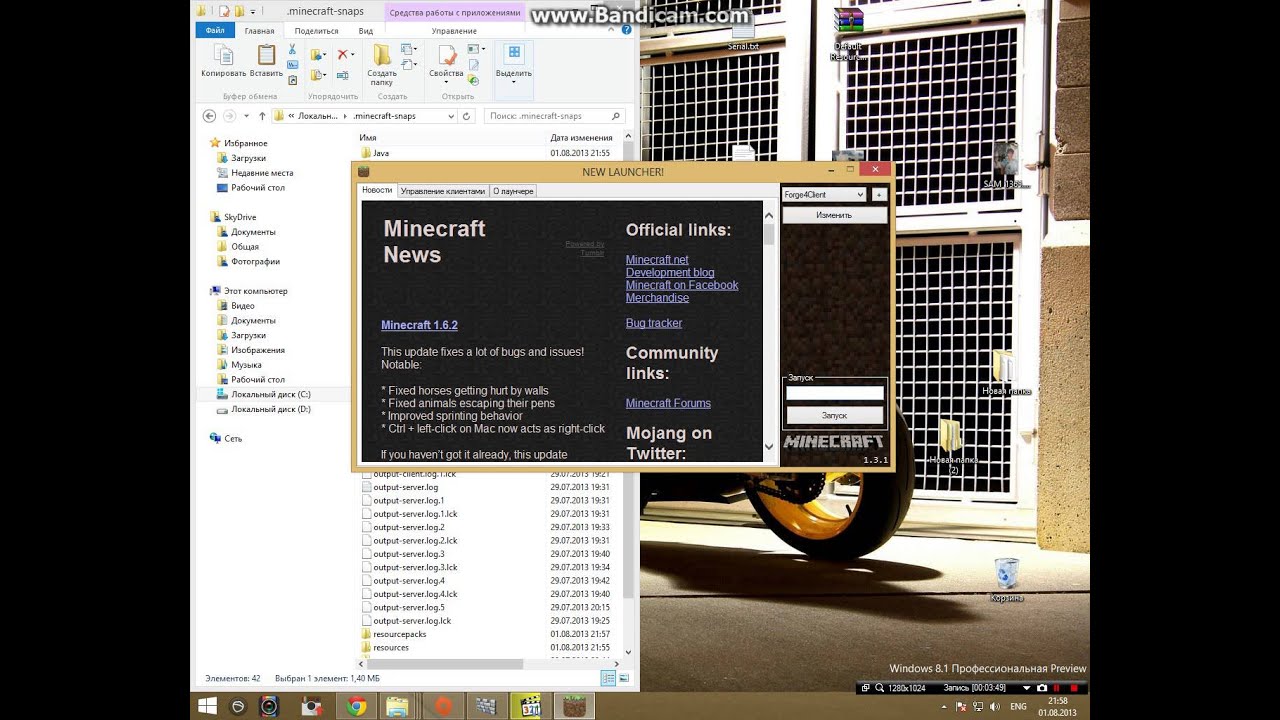The width and height of the screenshot is (1280, 720).
Task: Select Локальный диск (C:) in navigation pane
Action: [x=270, y=394]
